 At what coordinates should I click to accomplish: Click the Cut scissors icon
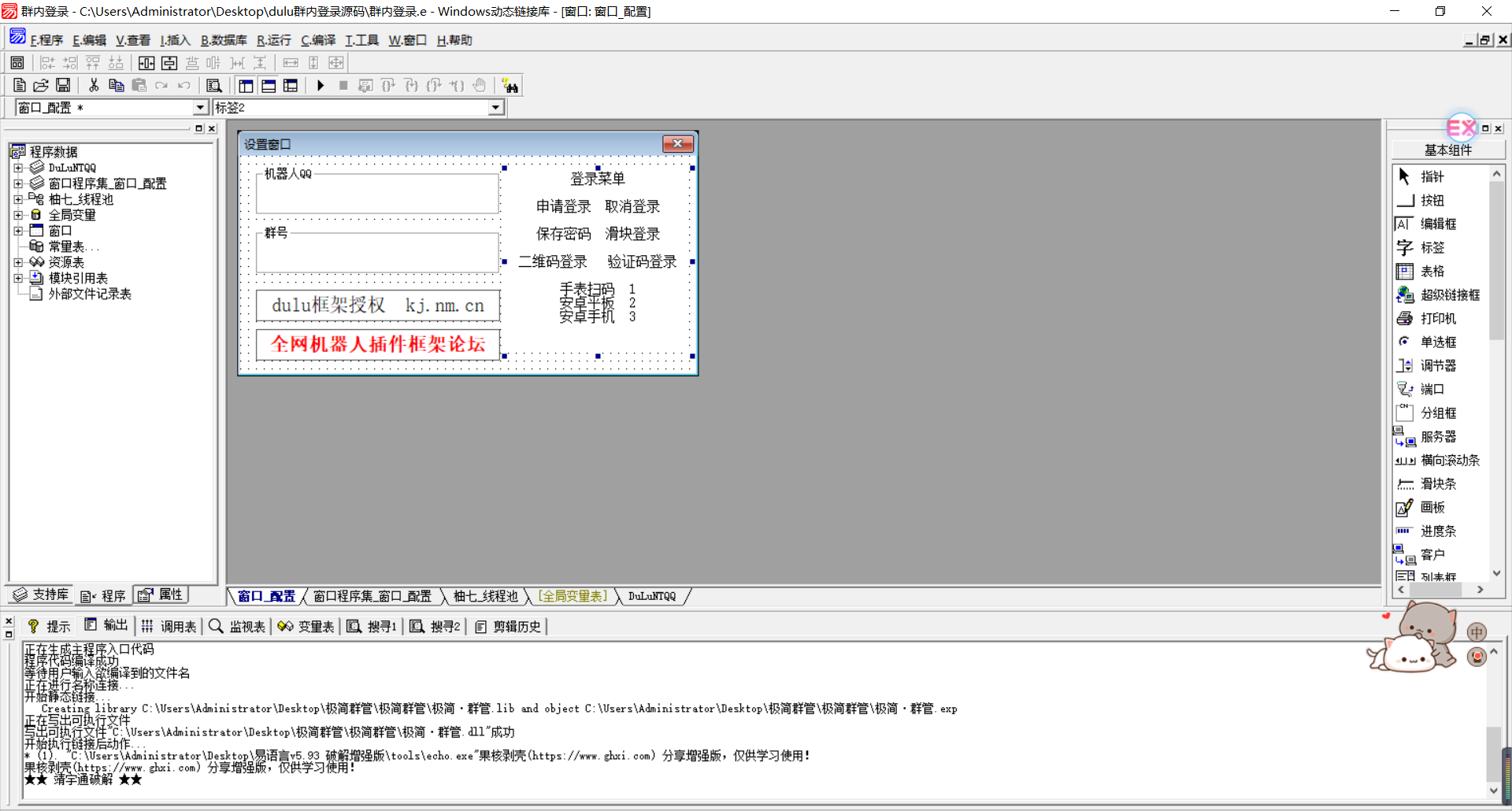pyautogui.click(x=94, y=86)
